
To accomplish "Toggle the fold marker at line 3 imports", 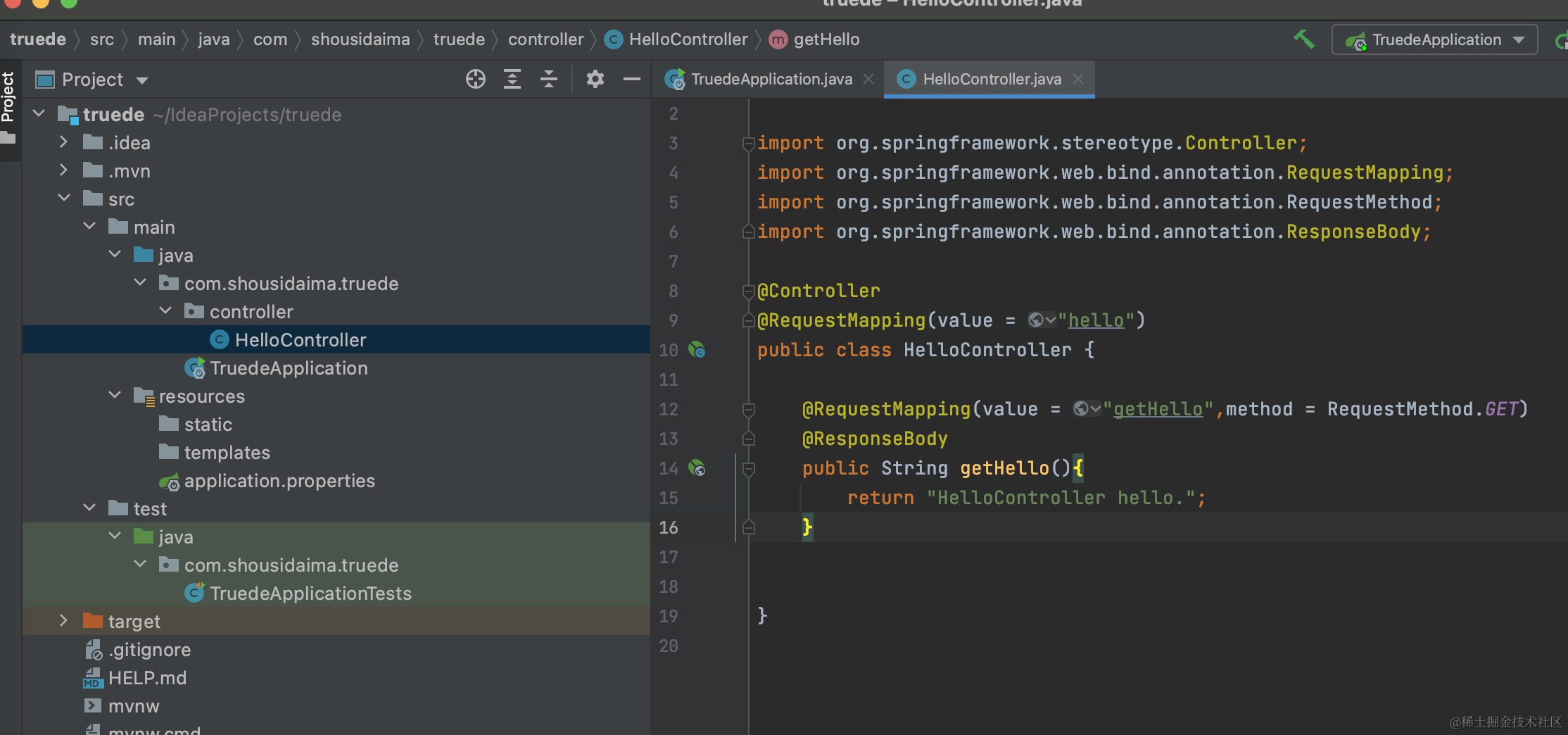I will (748, 144).
